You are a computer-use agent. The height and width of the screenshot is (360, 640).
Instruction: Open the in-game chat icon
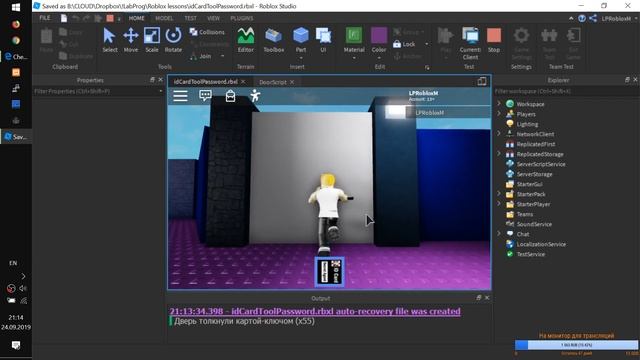(205, 96)
